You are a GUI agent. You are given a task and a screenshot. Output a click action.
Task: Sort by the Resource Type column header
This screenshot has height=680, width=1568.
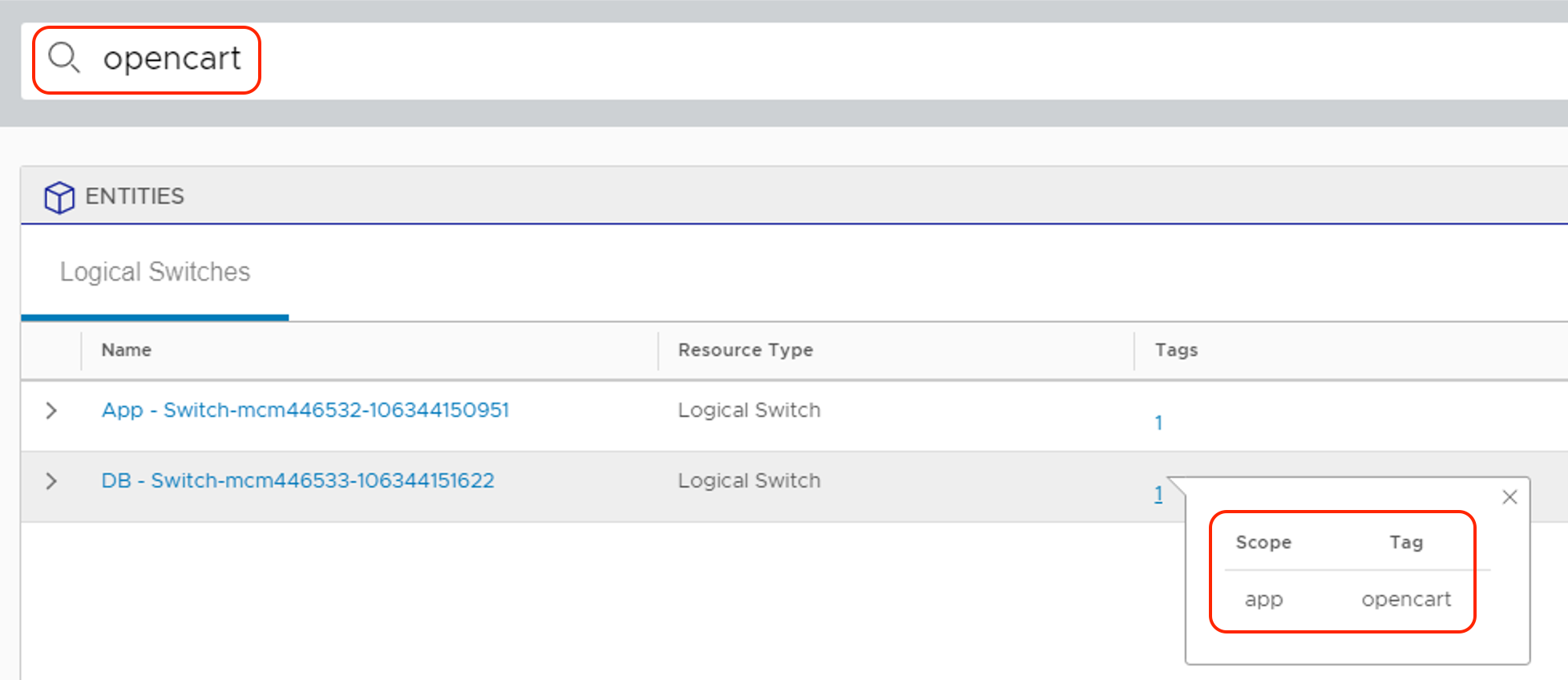click(x=746, y=350)
